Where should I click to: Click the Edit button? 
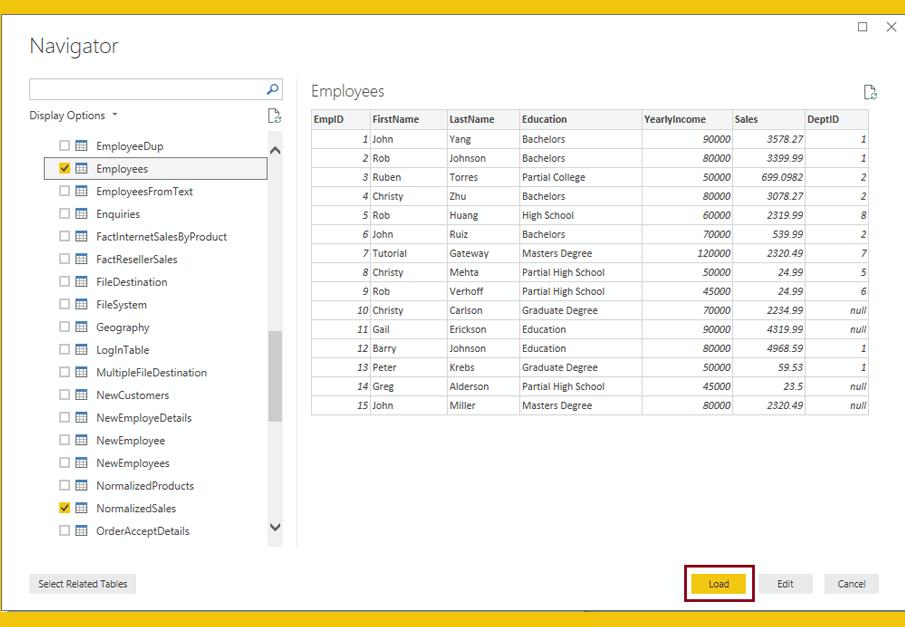tap(785, 584)
